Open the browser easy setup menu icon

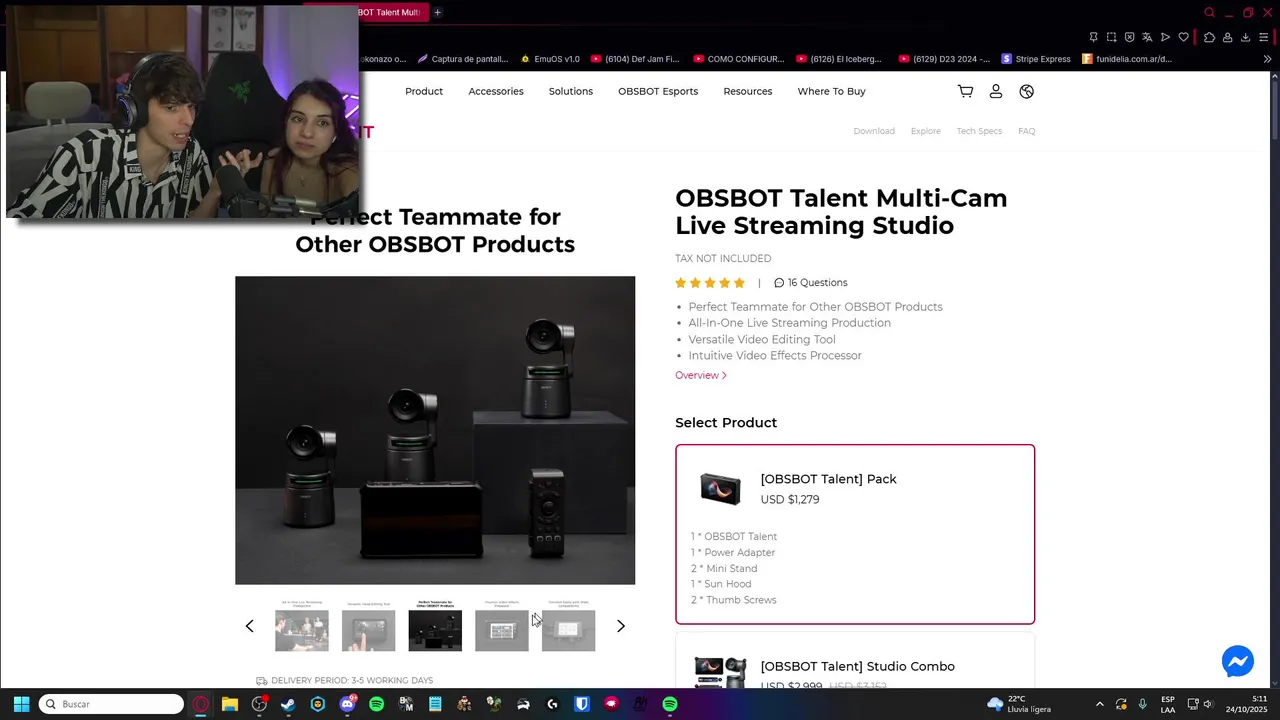(x=1264, y=37)
